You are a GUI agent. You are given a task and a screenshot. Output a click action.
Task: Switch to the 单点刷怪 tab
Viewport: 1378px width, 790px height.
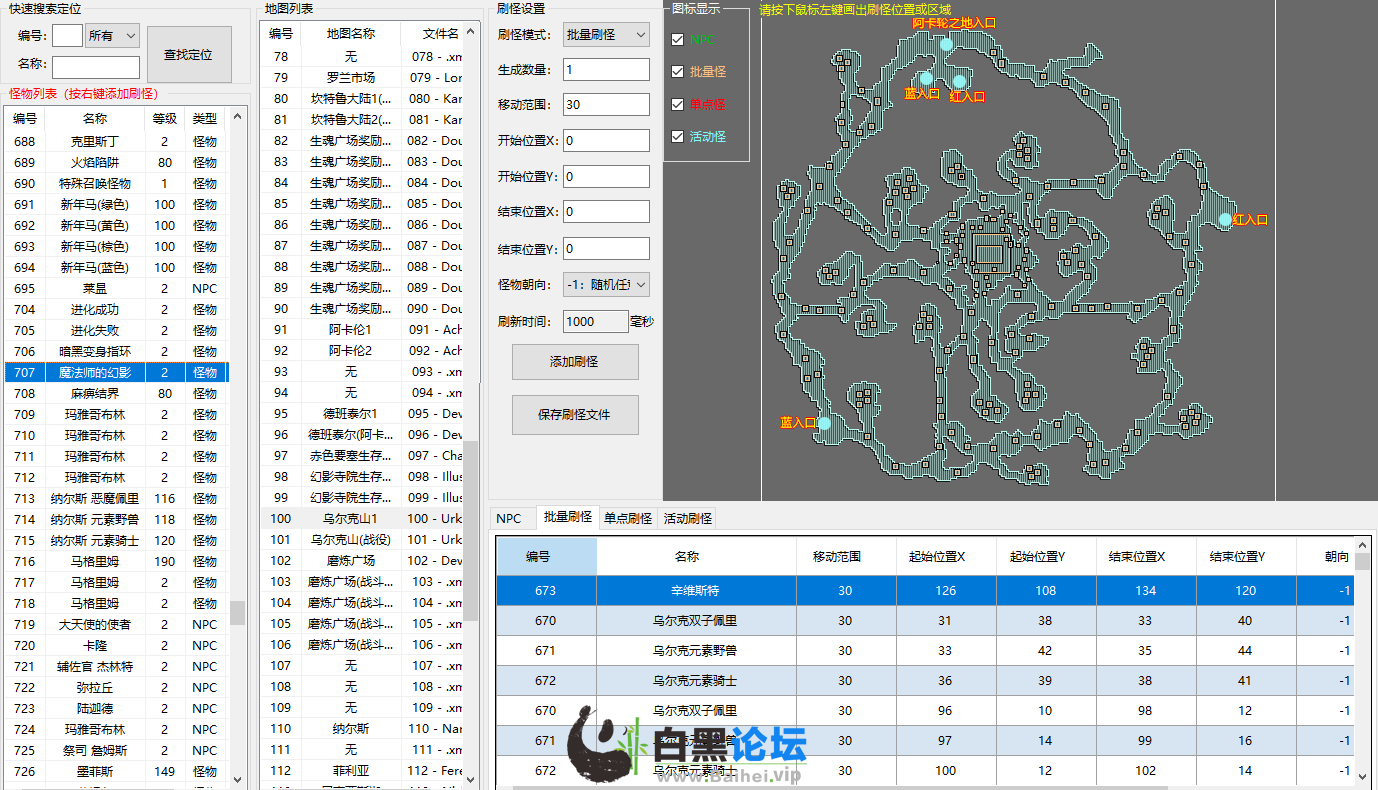tap(627, 518)
